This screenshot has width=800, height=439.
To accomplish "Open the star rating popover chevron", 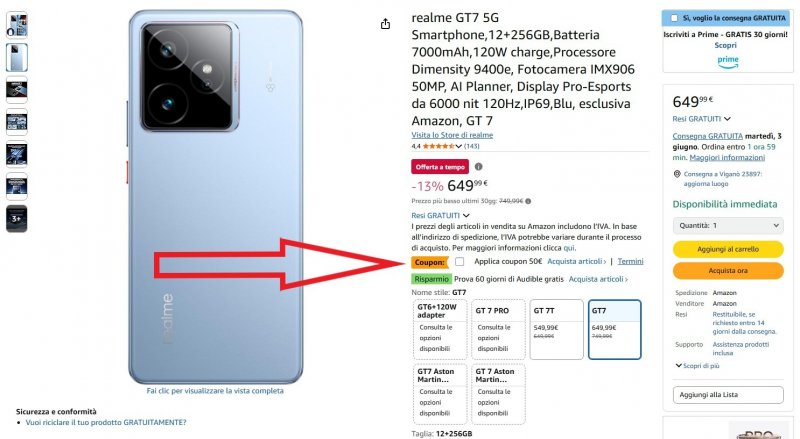I will 459,147.
